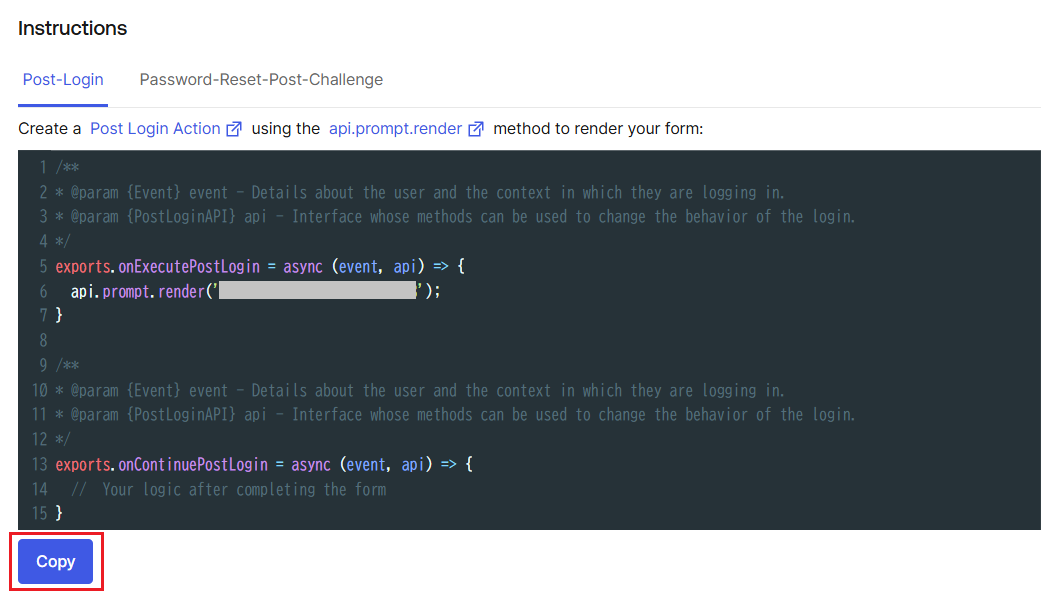
Task: Click the api.prompt.render call text on line 6
Action: point(137,291)
